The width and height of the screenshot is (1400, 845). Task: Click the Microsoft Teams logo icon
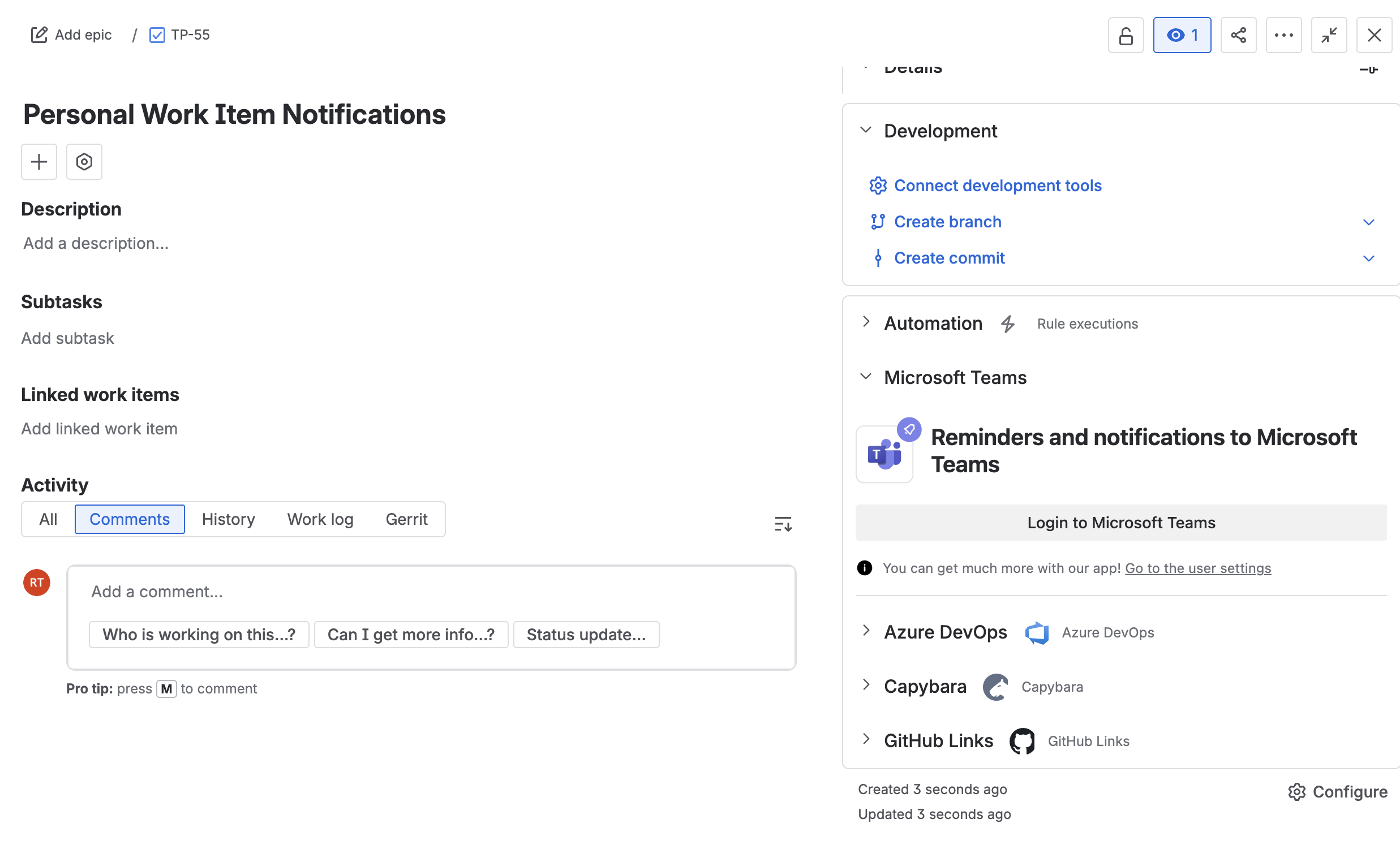point(884,454)
